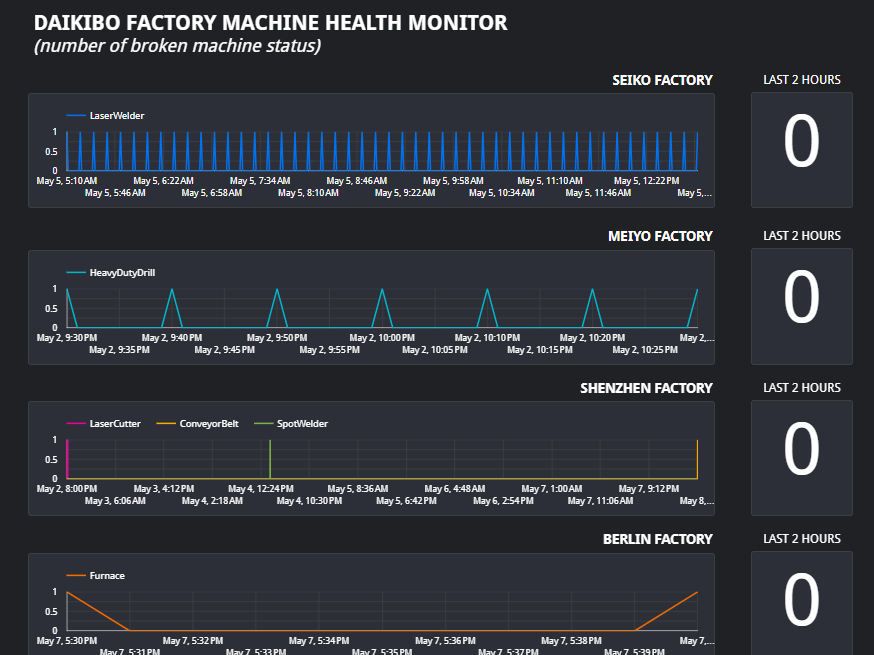Open the BERLIN FACTORY panel title
This screenshot has width=874, height=655.
click(657, 539)
